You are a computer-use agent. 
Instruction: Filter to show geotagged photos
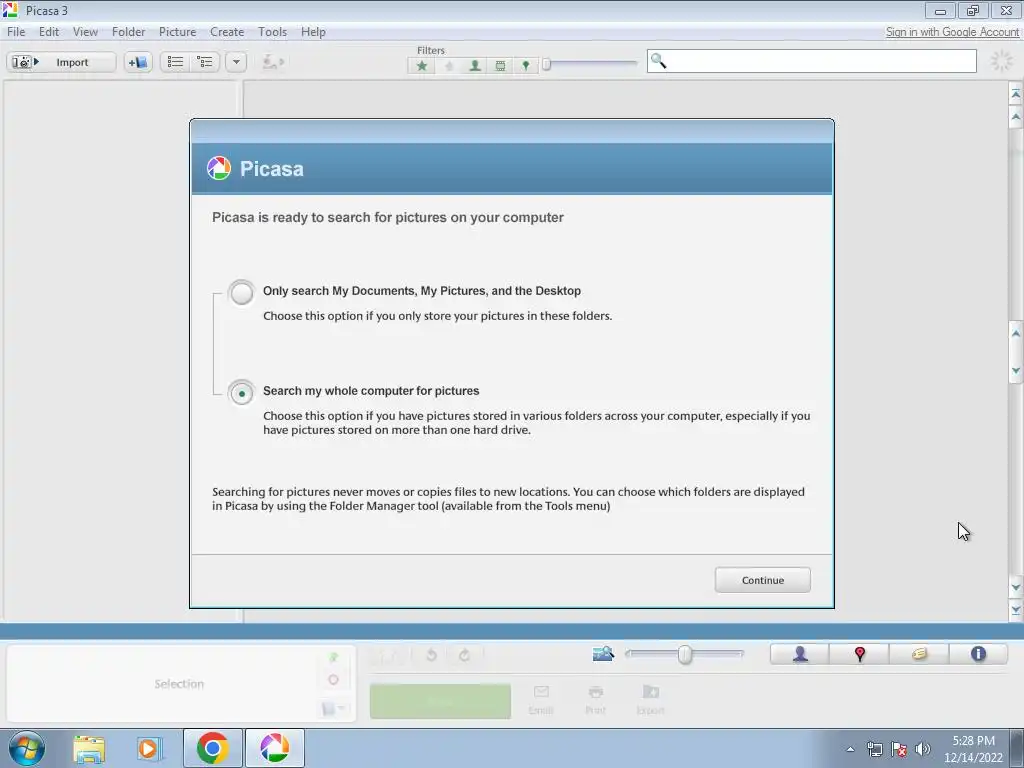point(526,65)
